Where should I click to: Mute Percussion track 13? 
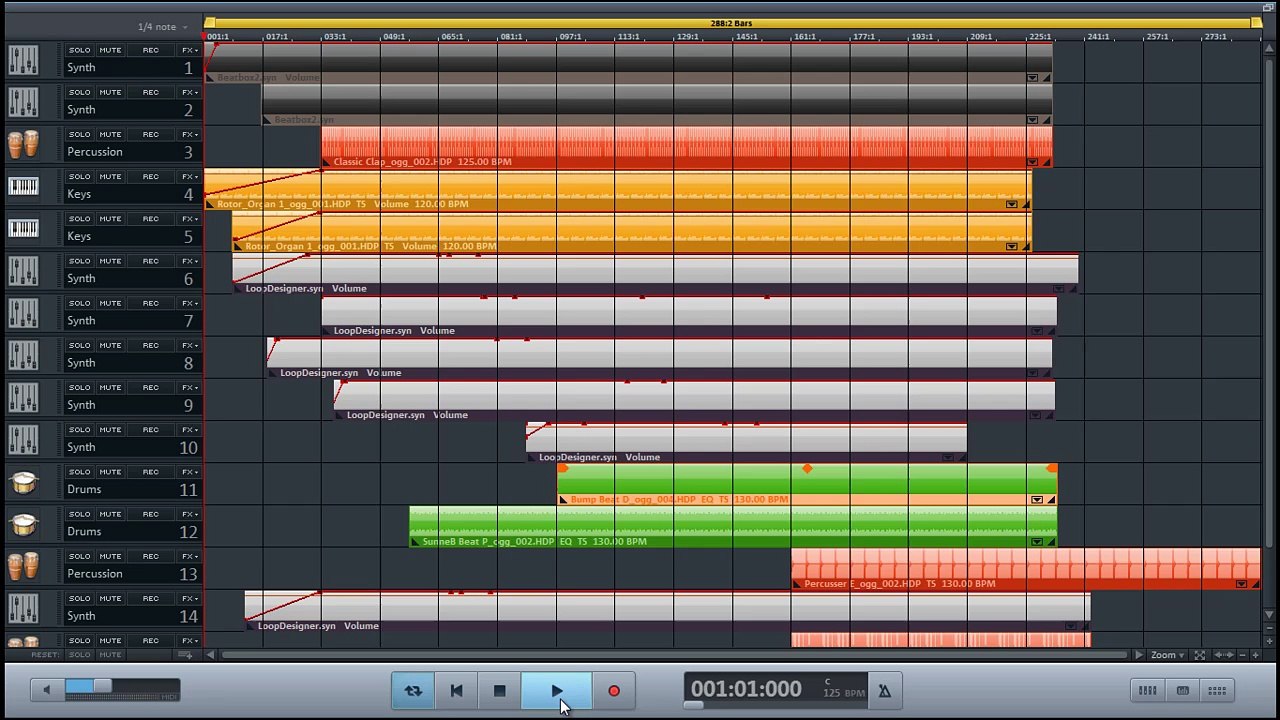[x=110, y=556]
